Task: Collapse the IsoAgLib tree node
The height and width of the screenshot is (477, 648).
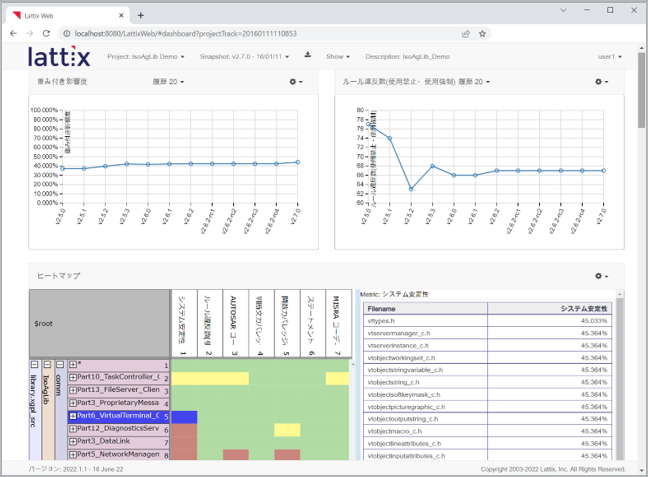Action: click(x=47, y=365)
